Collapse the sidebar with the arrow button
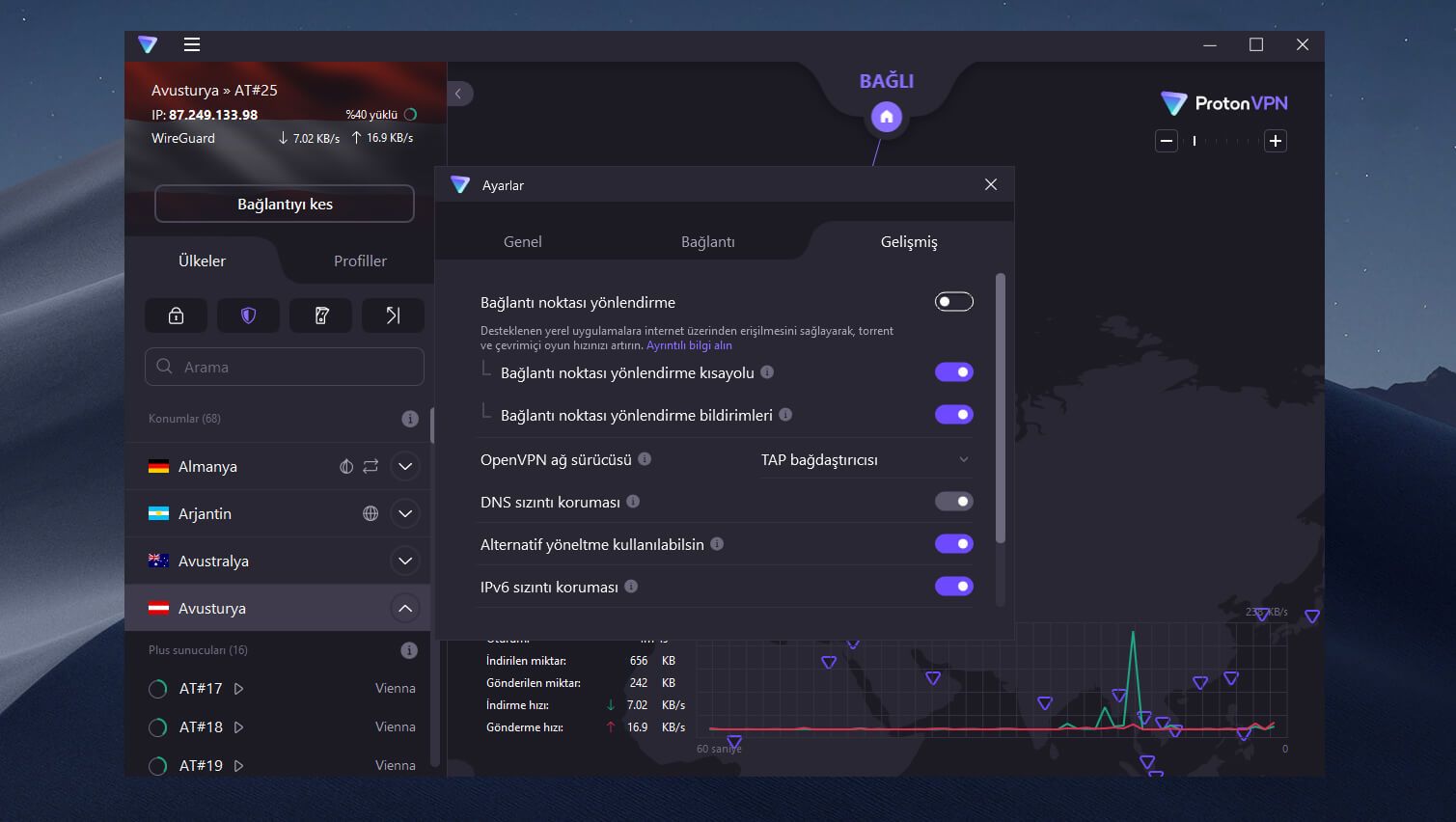The height and width of the screenshot is (822, 1456). 459,94
